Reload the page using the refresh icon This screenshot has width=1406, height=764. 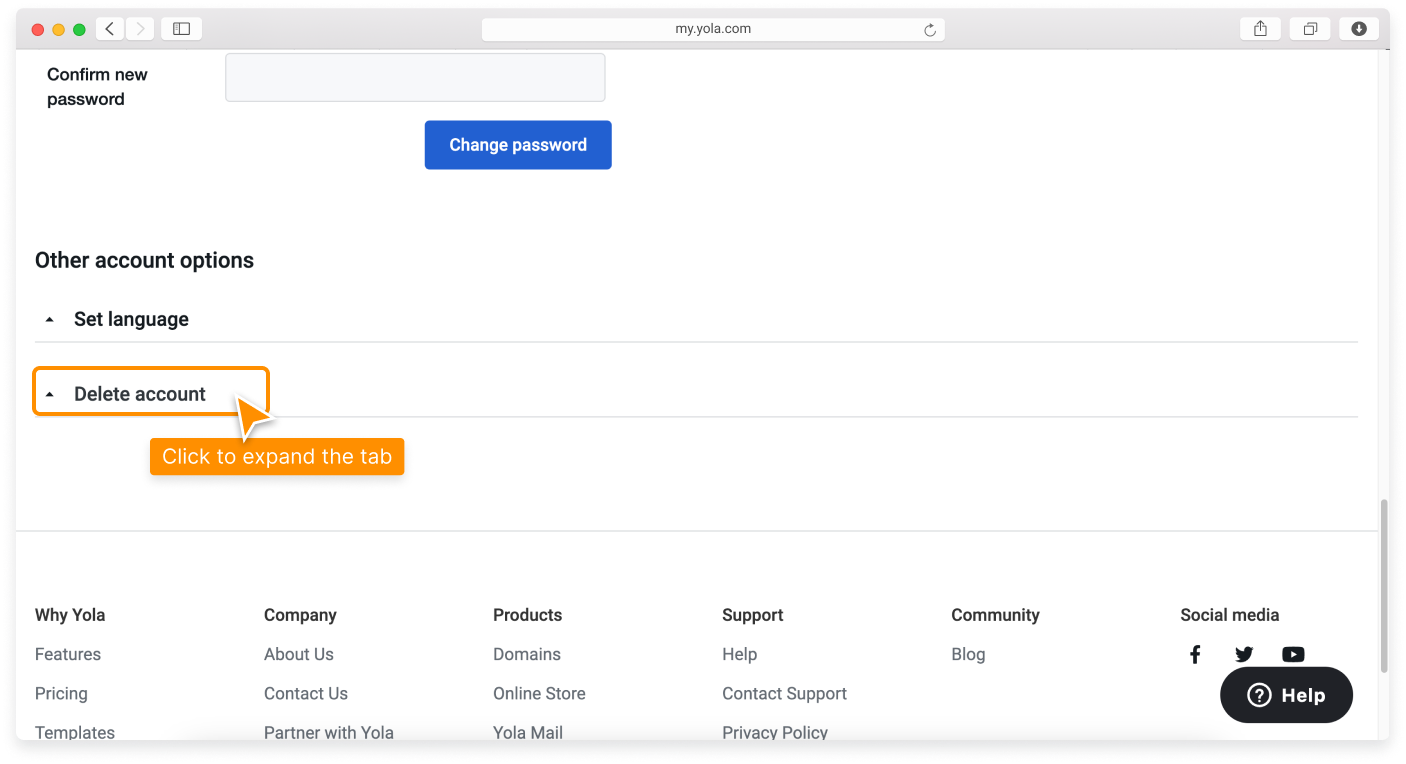click(x=930, y=30)
